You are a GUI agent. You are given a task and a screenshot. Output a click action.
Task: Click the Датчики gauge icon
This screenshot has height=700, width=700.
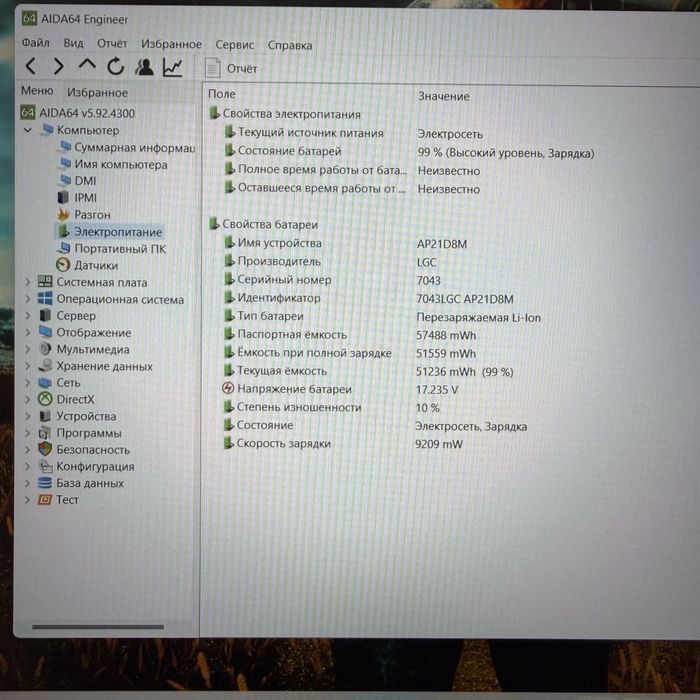63,265
